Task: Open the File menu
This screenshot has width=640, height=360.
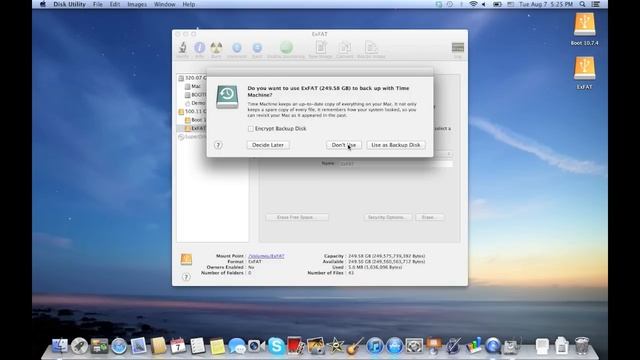Action: coord(98,4)
